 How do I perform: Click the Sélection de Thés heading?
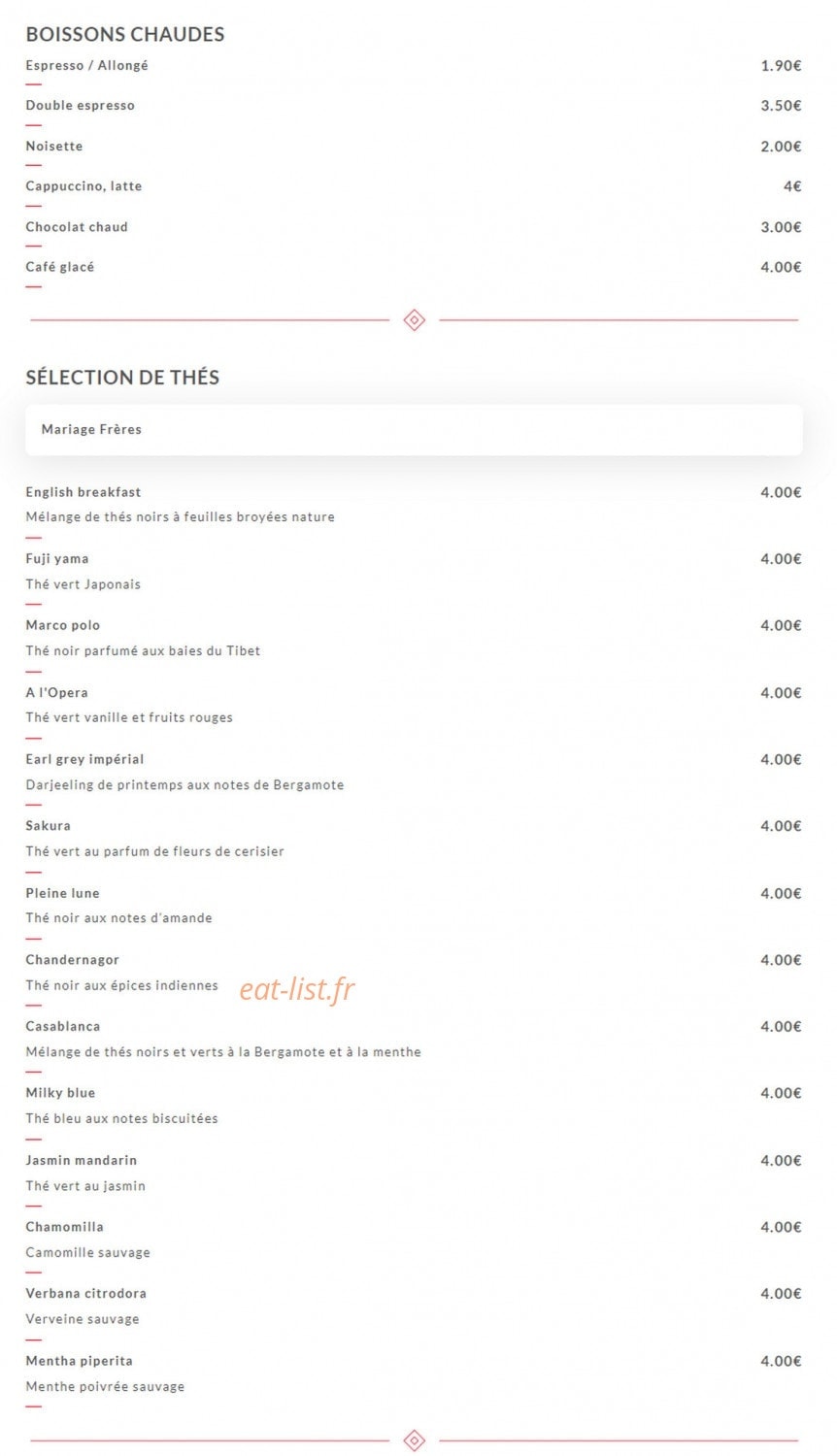coord(122,378)
